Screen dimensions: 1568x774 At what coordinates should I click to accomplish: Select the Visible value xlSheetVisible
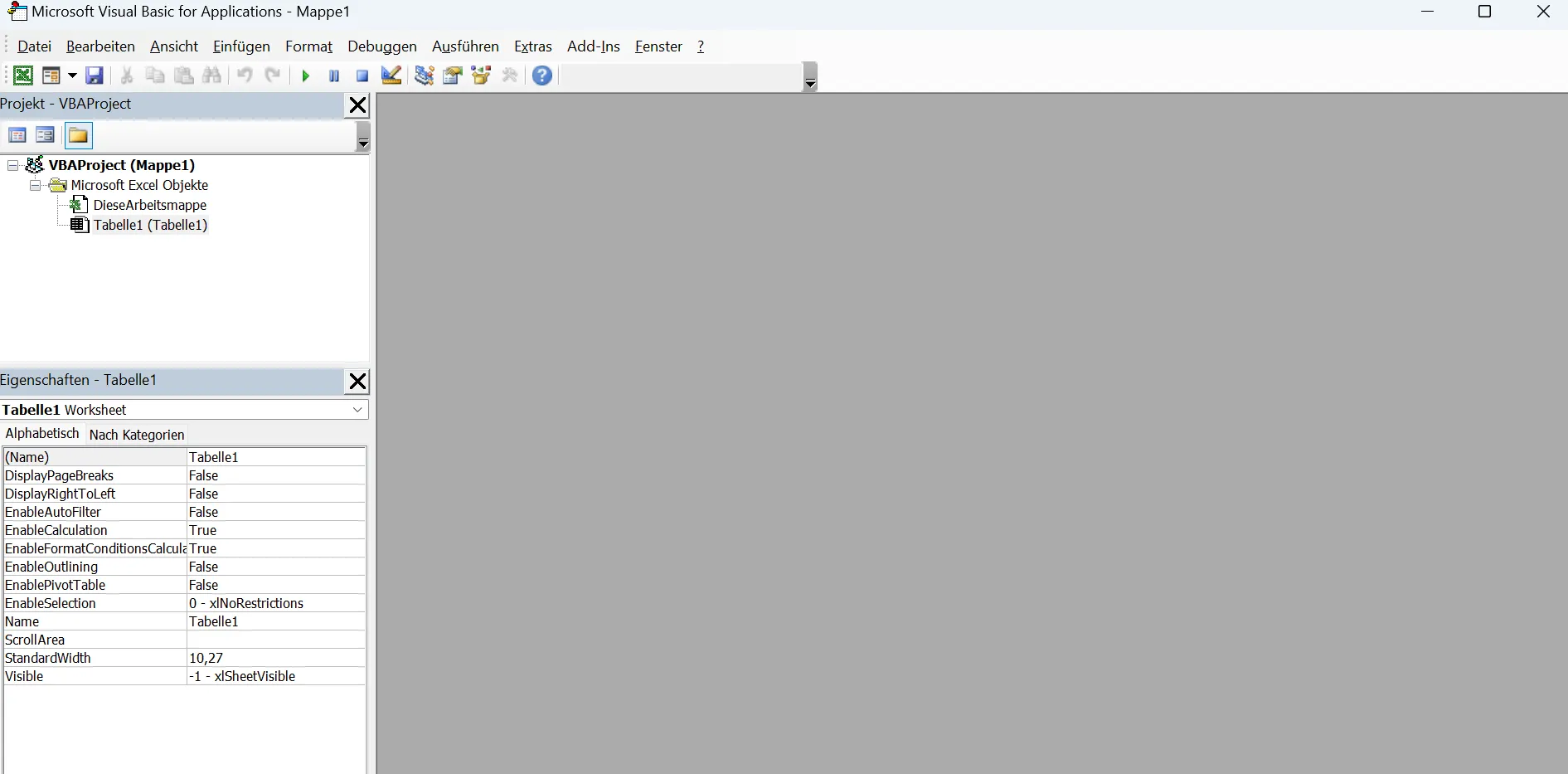pos(276,676)
